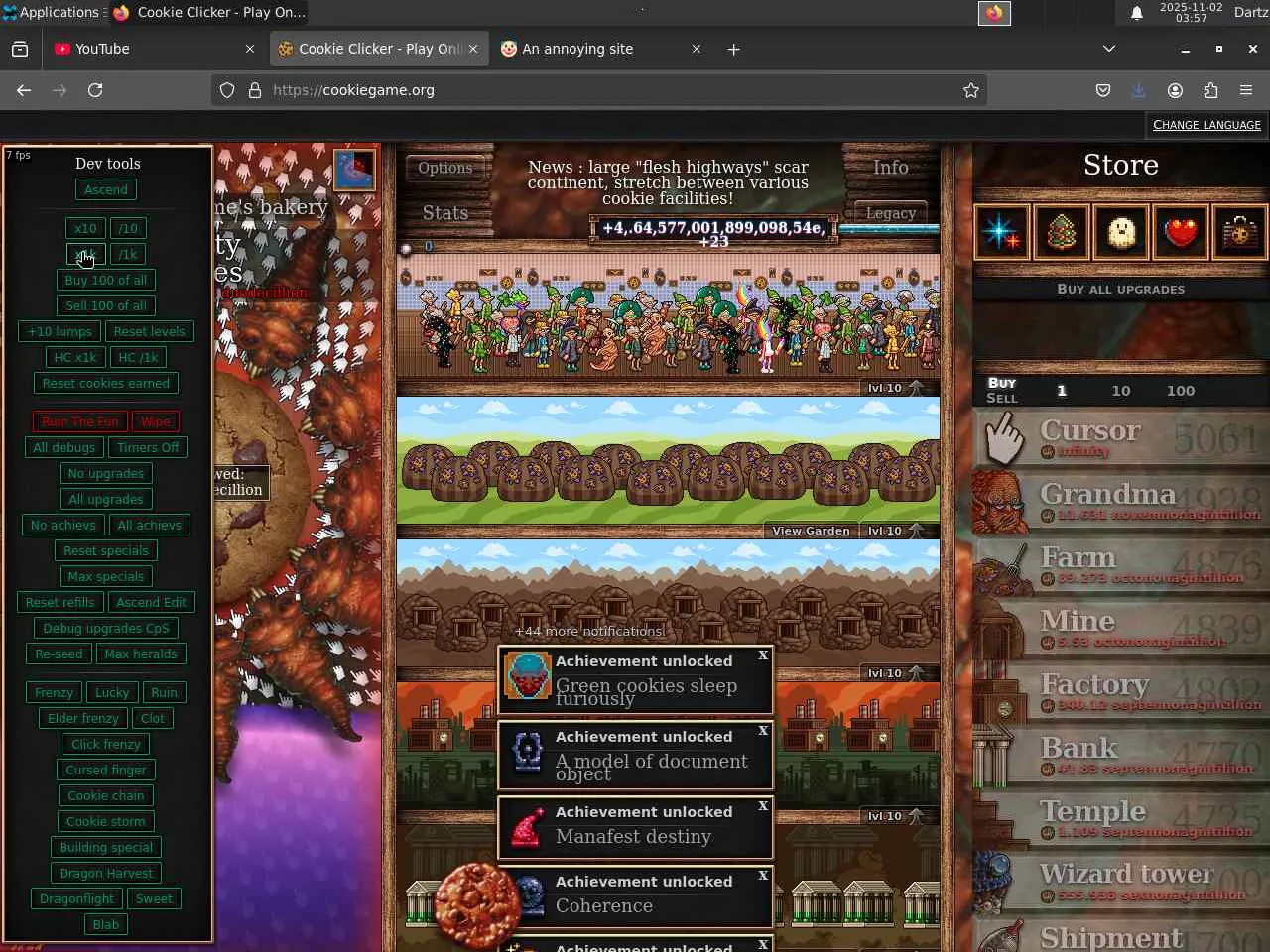Set store purchase quantity to 100
This screenshot has height=952, width=1270.
(1181, 391)
